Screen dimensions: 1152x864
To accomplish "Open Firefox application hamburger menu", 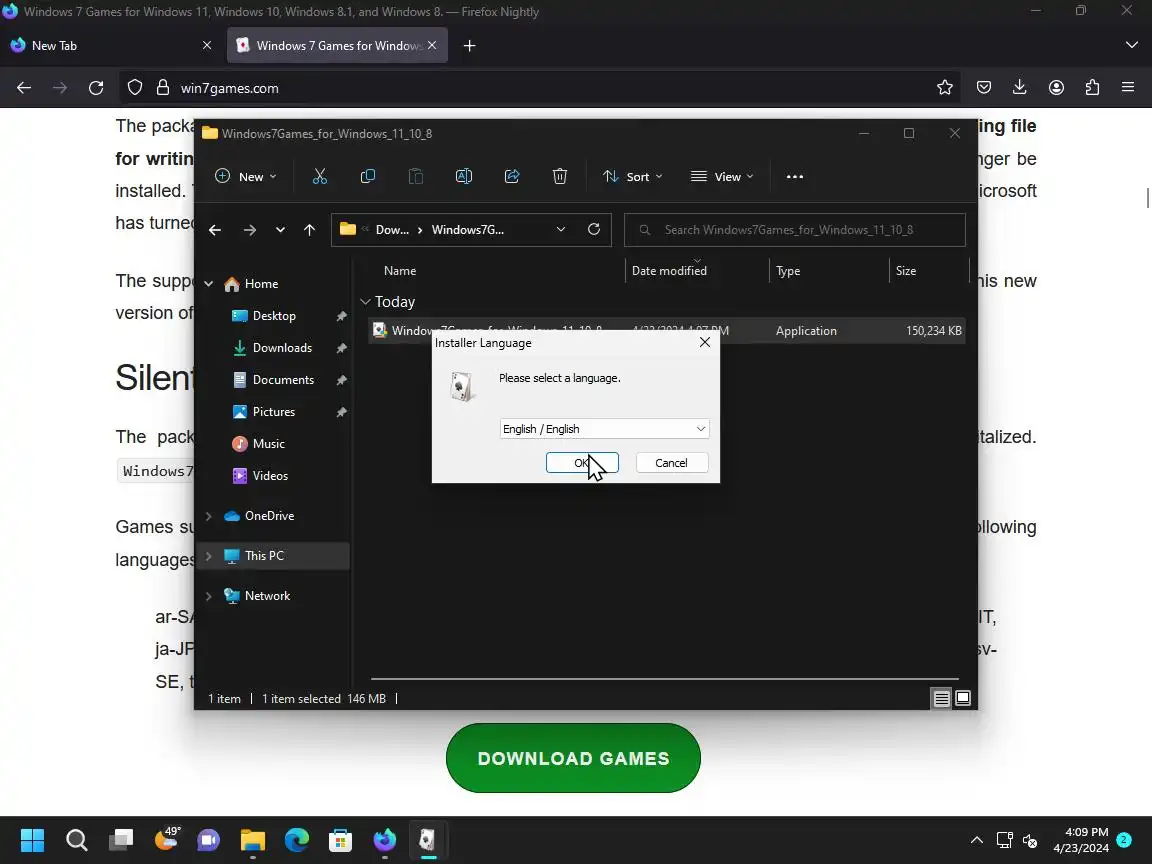I will [x=1128, y=87].
